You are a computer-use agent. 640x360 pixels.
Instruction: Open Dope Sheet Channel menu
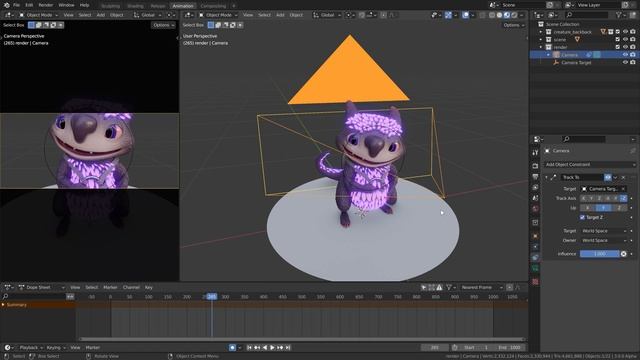131,287
